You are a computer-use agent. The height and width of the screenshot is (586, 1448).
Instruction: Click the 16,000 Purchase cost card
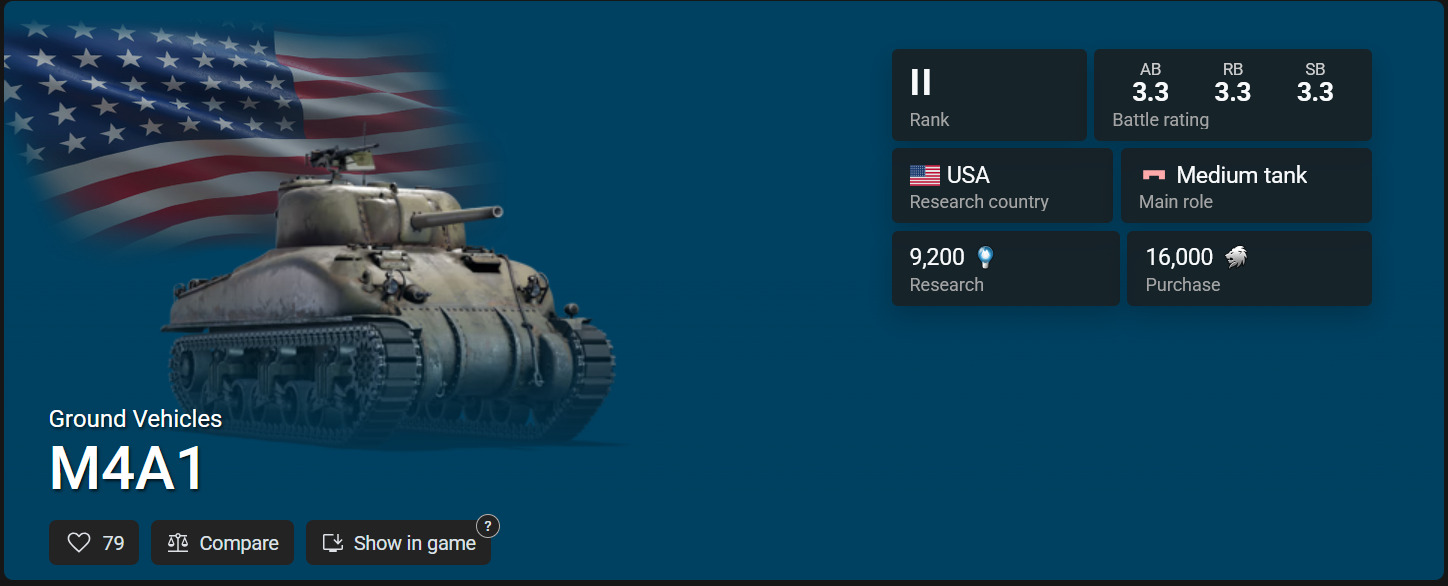[1249, 269]
